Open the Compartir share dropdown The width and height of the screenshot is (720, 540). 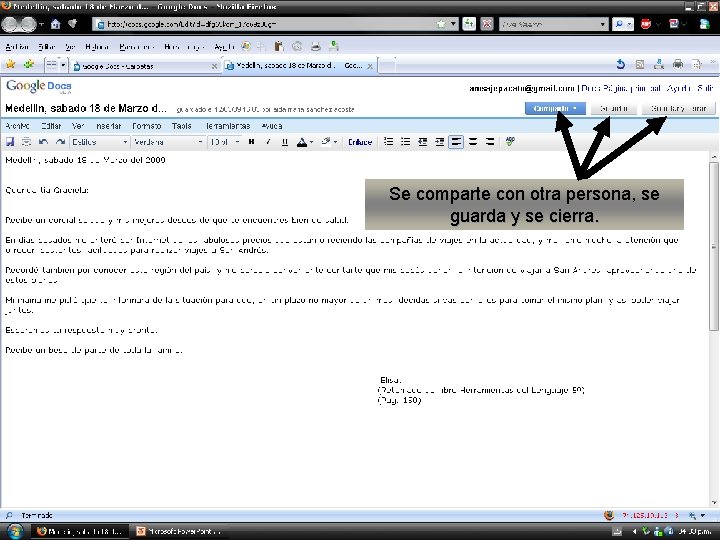555,108
